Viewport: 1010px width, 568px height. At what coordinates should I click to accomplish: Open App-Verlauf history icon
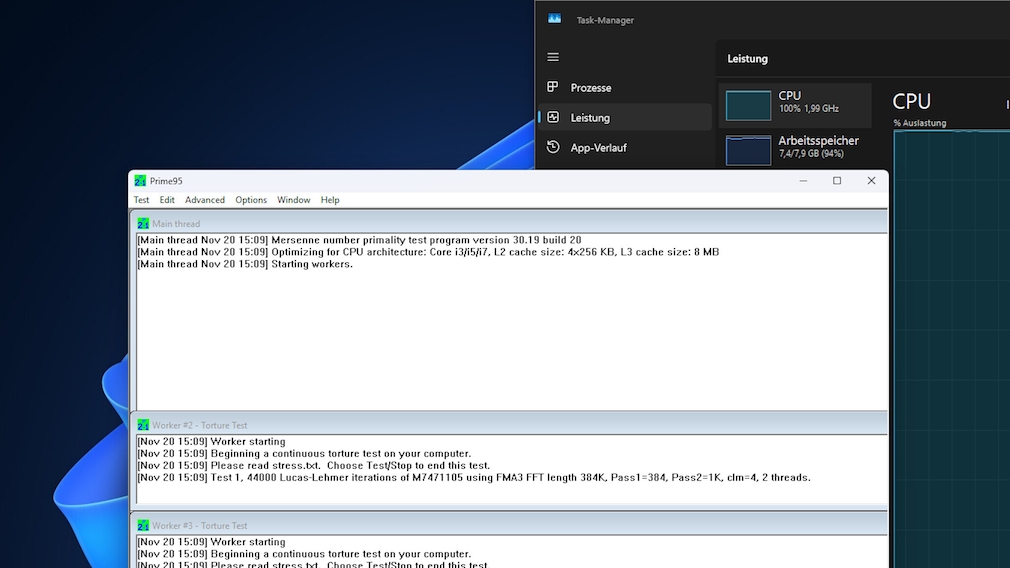pyautogui.click(x=553, y=148)
